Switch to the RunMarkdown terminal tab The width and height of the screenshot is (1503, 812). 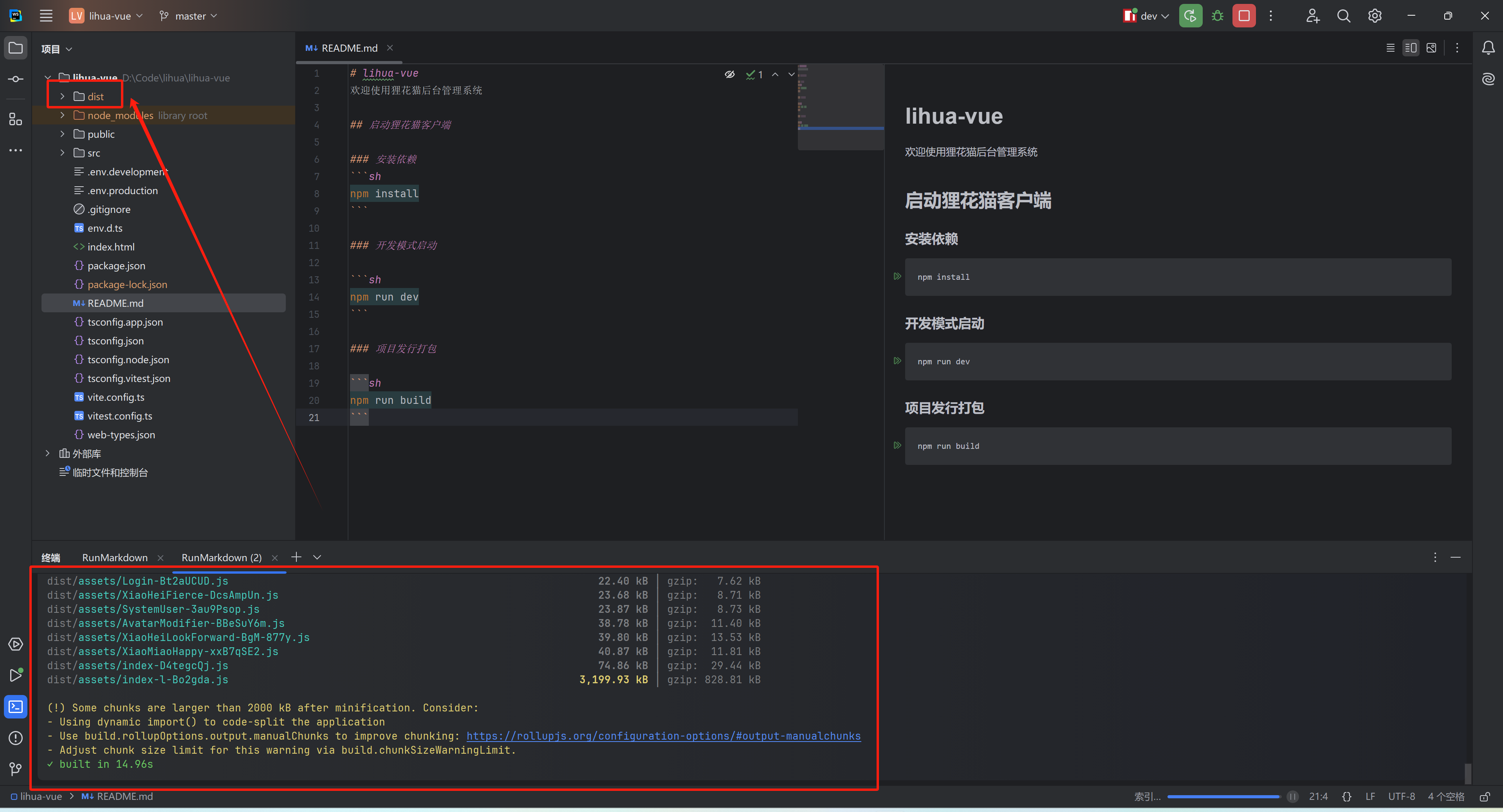pyautogui.click(x=115, y=558)
